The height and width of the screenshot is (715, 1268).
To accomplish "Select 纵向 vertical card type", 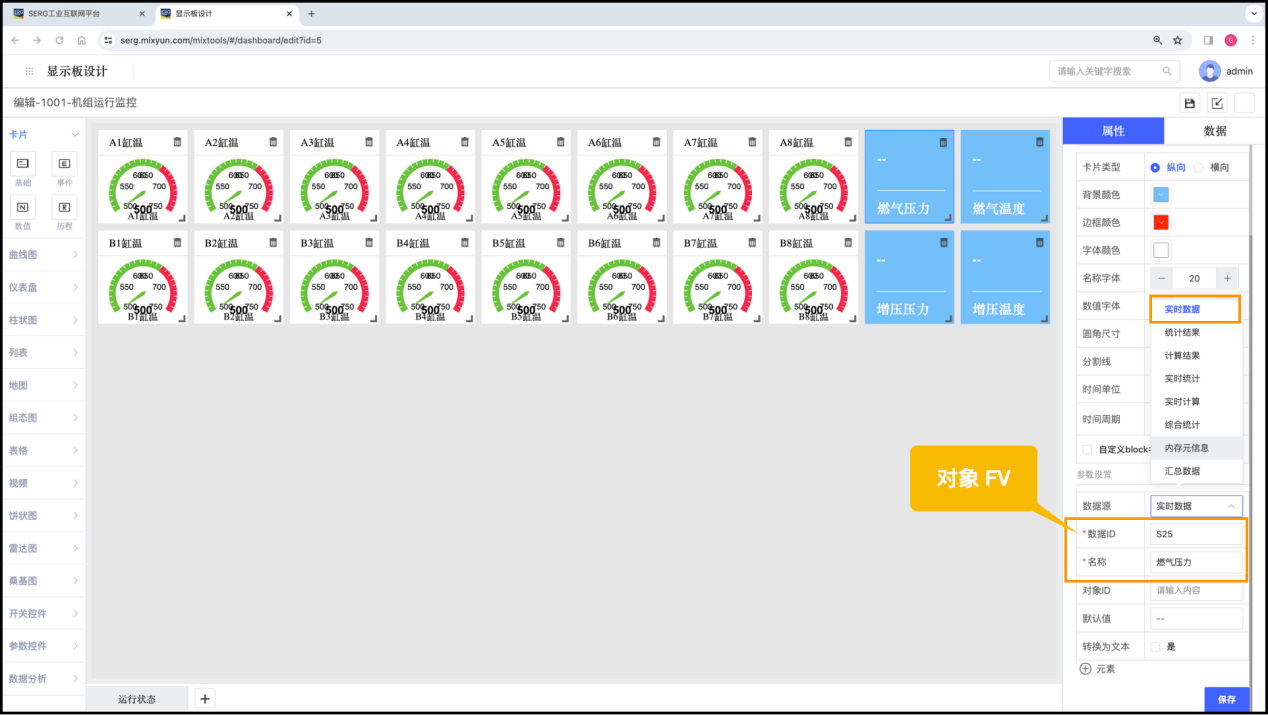I will [x=1155, y=167].
